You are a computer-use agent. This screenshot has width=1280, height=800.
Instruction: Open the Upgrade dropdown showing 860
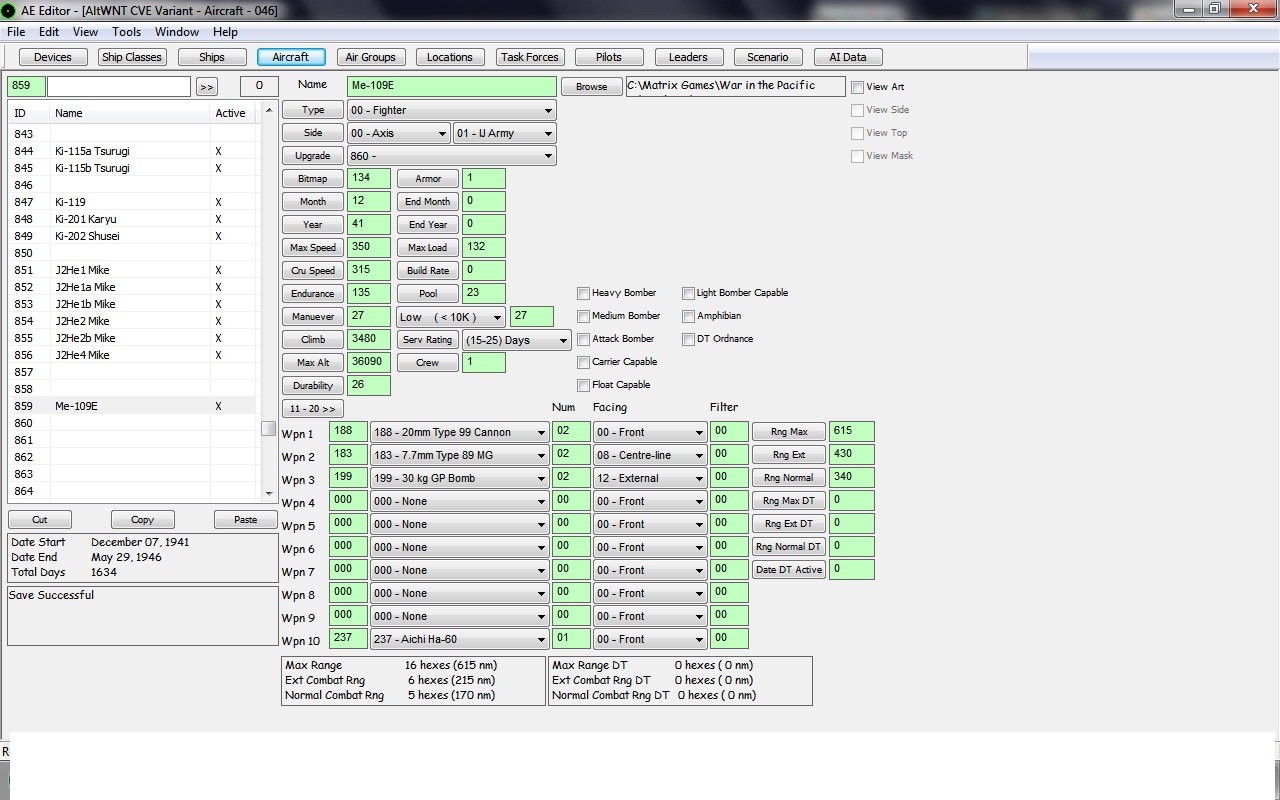coord(451,156)
